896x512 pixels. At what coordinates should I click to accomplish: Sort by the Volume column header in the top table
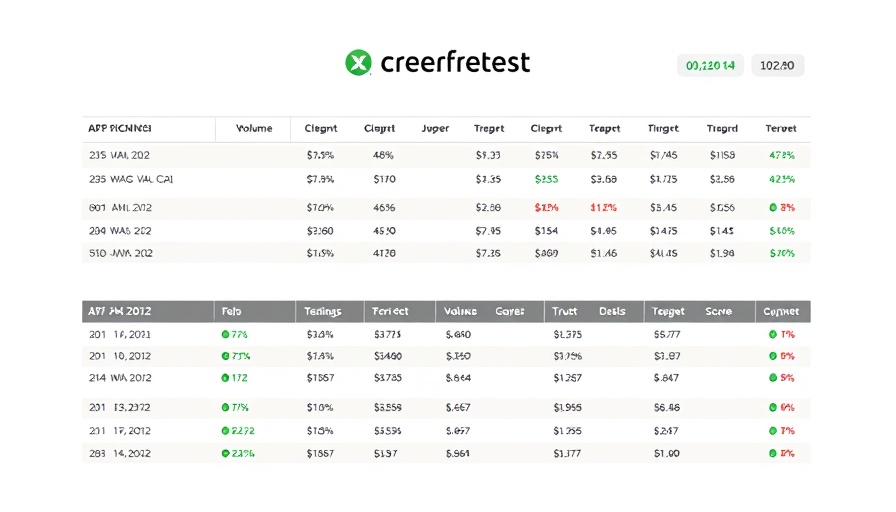254,129
